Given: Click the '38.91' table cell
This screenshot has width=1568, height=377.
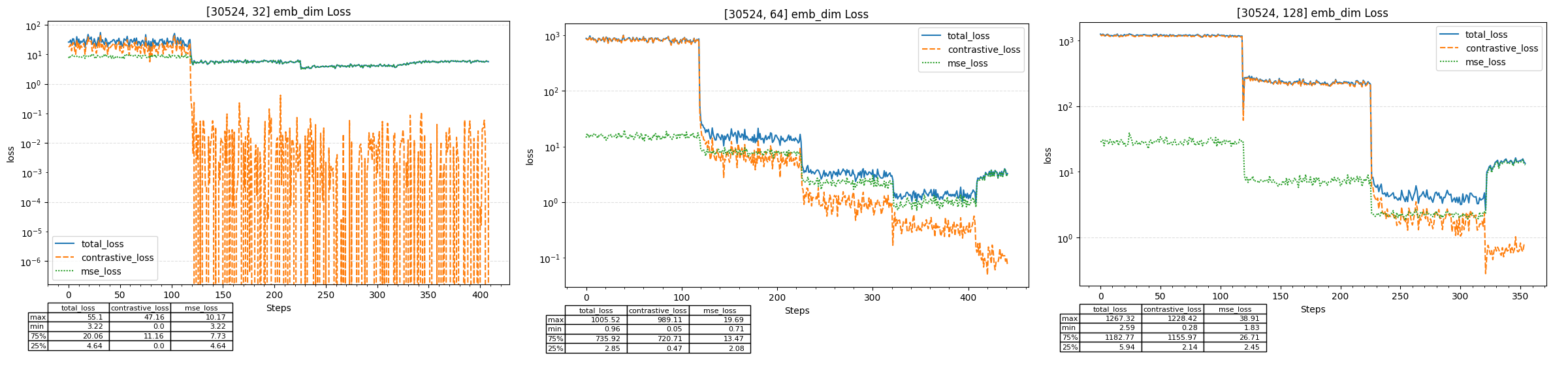Looking at the screenshot, I should click(1235, 318).
